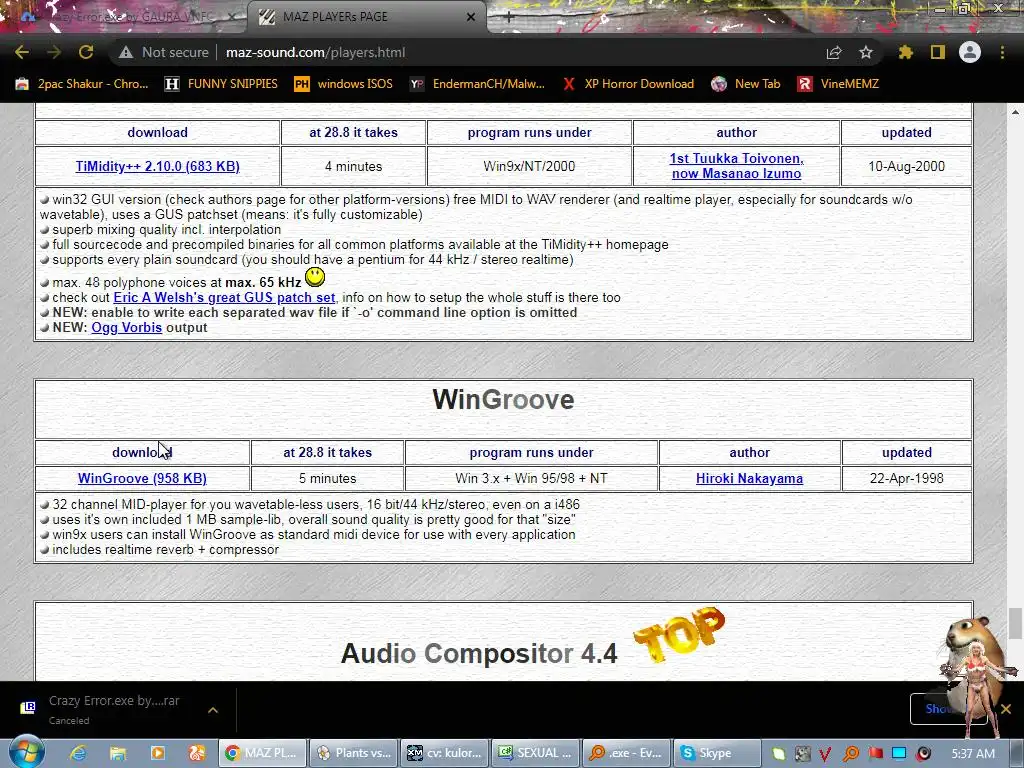Open the Chrome profile avatar
Viewport: 1024px width, 768px height.
pos(970,52)
